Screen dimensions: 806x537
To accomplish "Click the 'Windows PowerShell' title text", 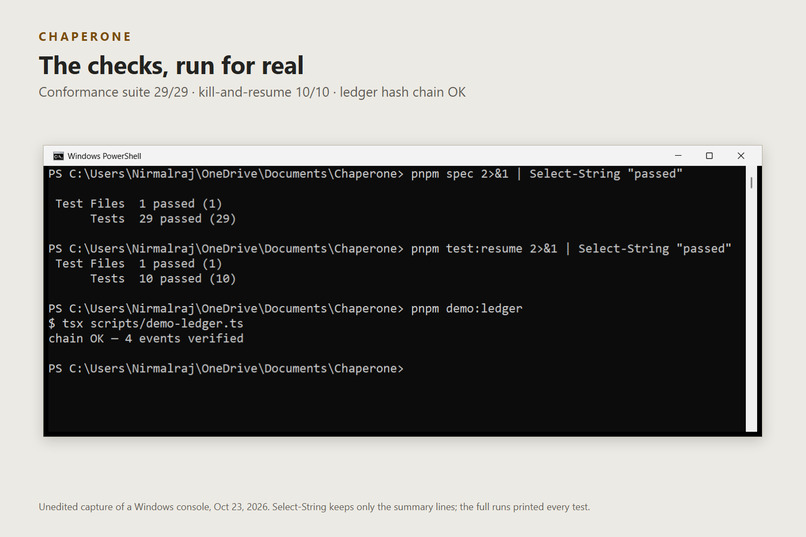I will (104, 156).
